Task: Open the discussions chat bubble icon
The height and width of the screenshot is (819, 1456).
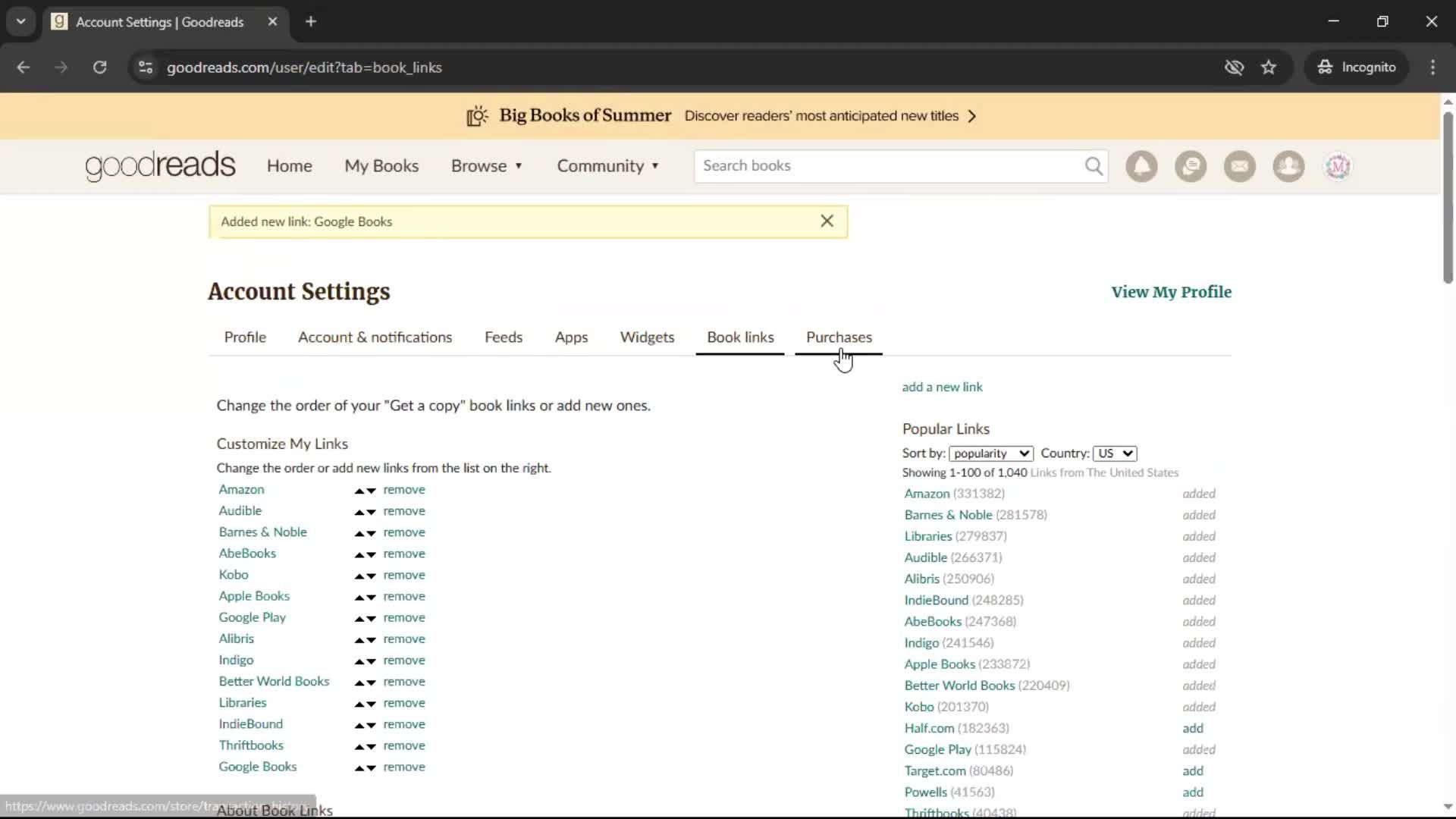Action: 1191,166
